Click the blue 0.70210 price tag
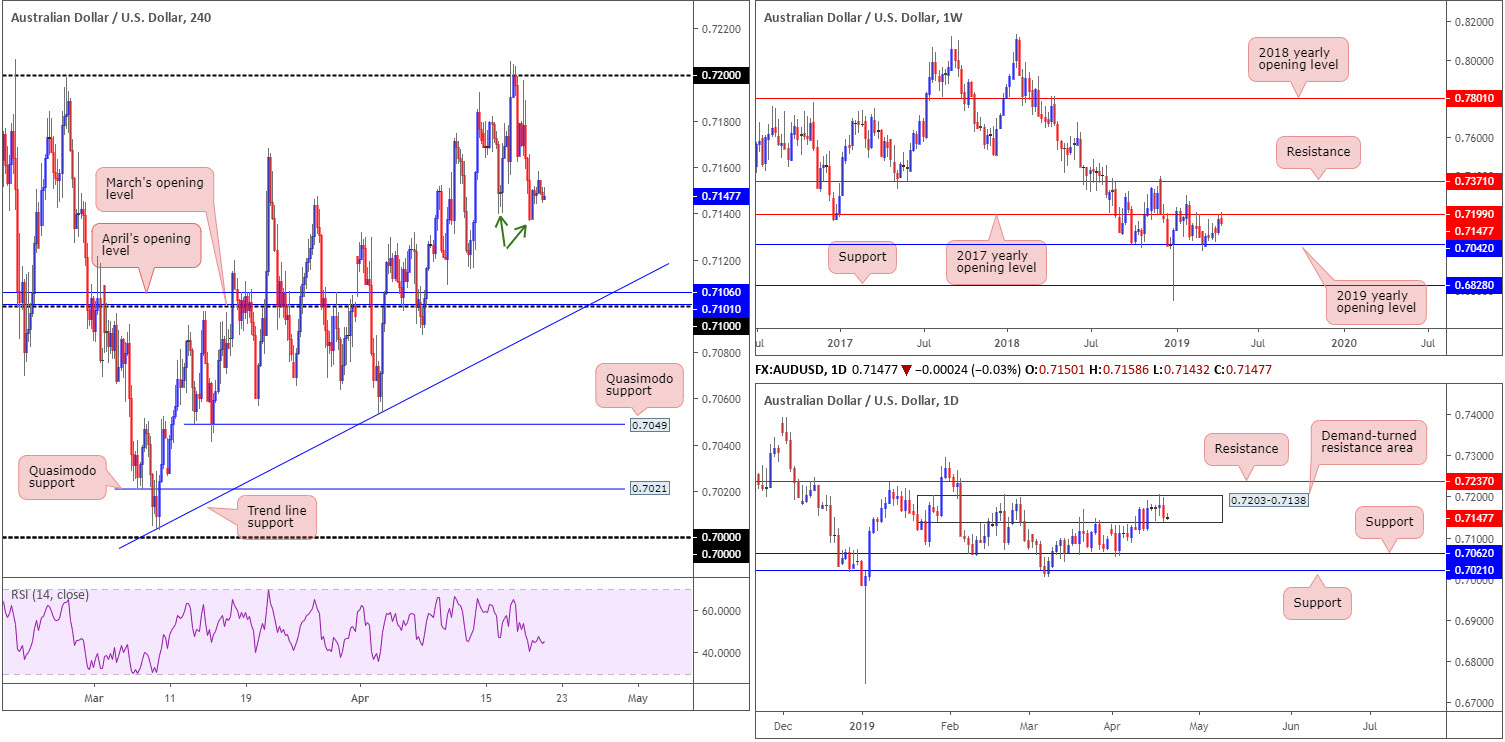The height and width of the screenshot is (742, 1505). click(1475, 570)
